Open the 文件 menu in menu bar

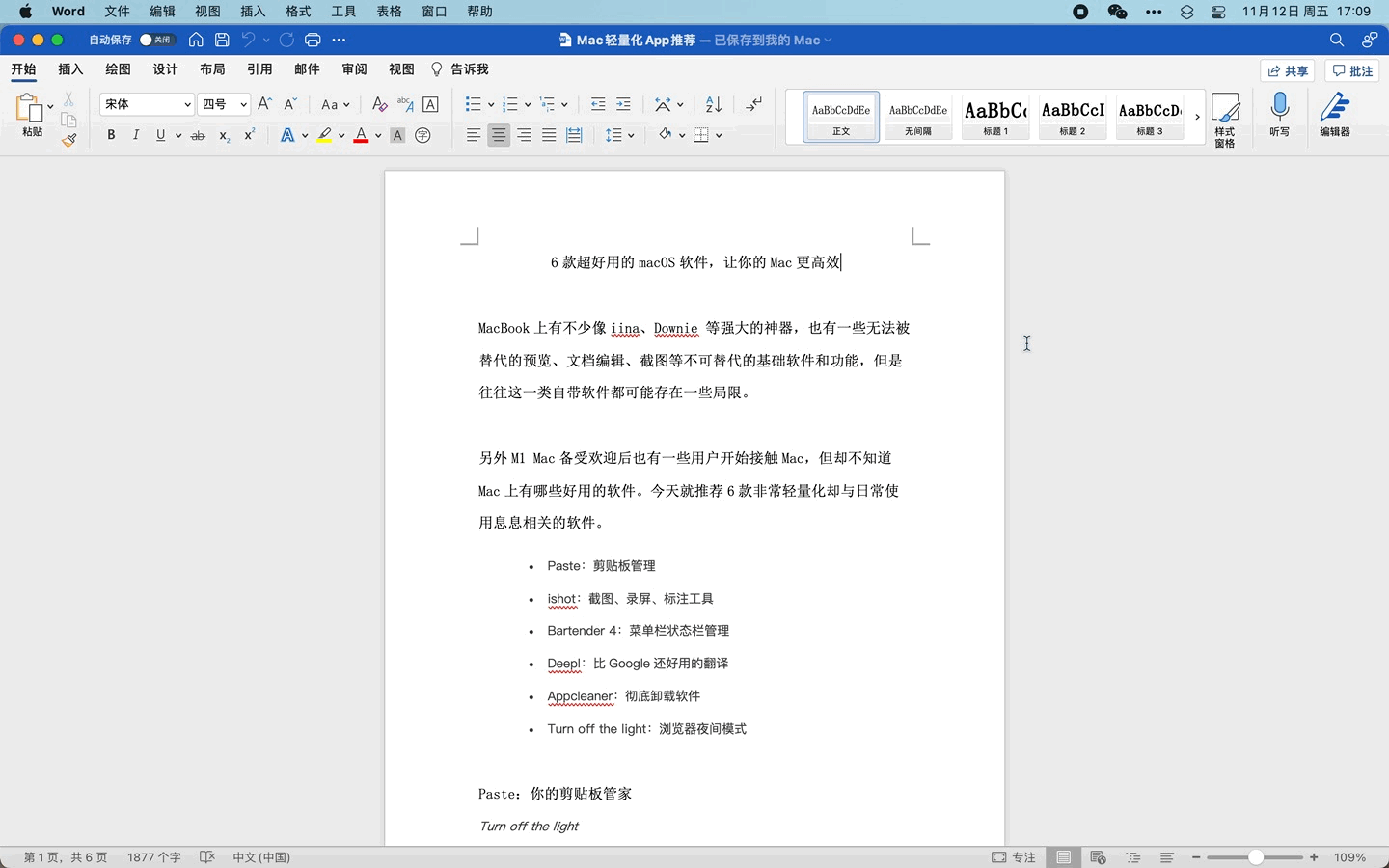[x=117, y=12]
